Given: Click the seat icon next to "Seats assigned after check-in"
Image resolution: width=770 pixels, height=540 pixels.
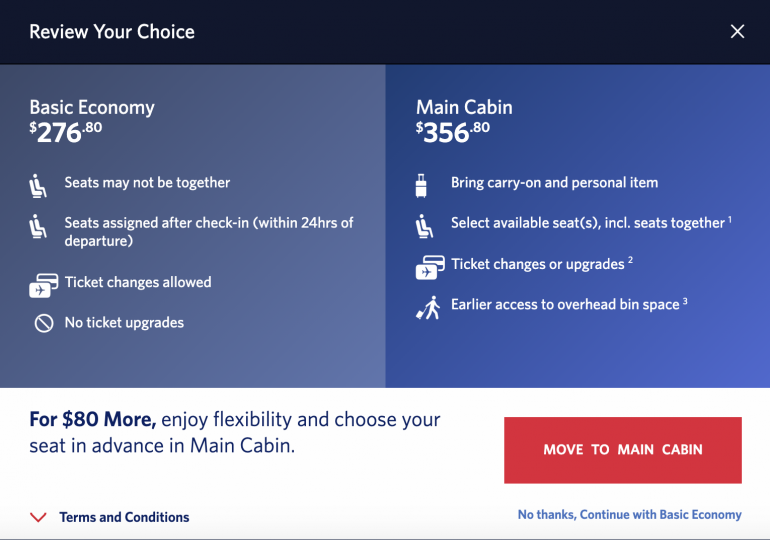Looking at the screenshot, I should tap(39, 227).
